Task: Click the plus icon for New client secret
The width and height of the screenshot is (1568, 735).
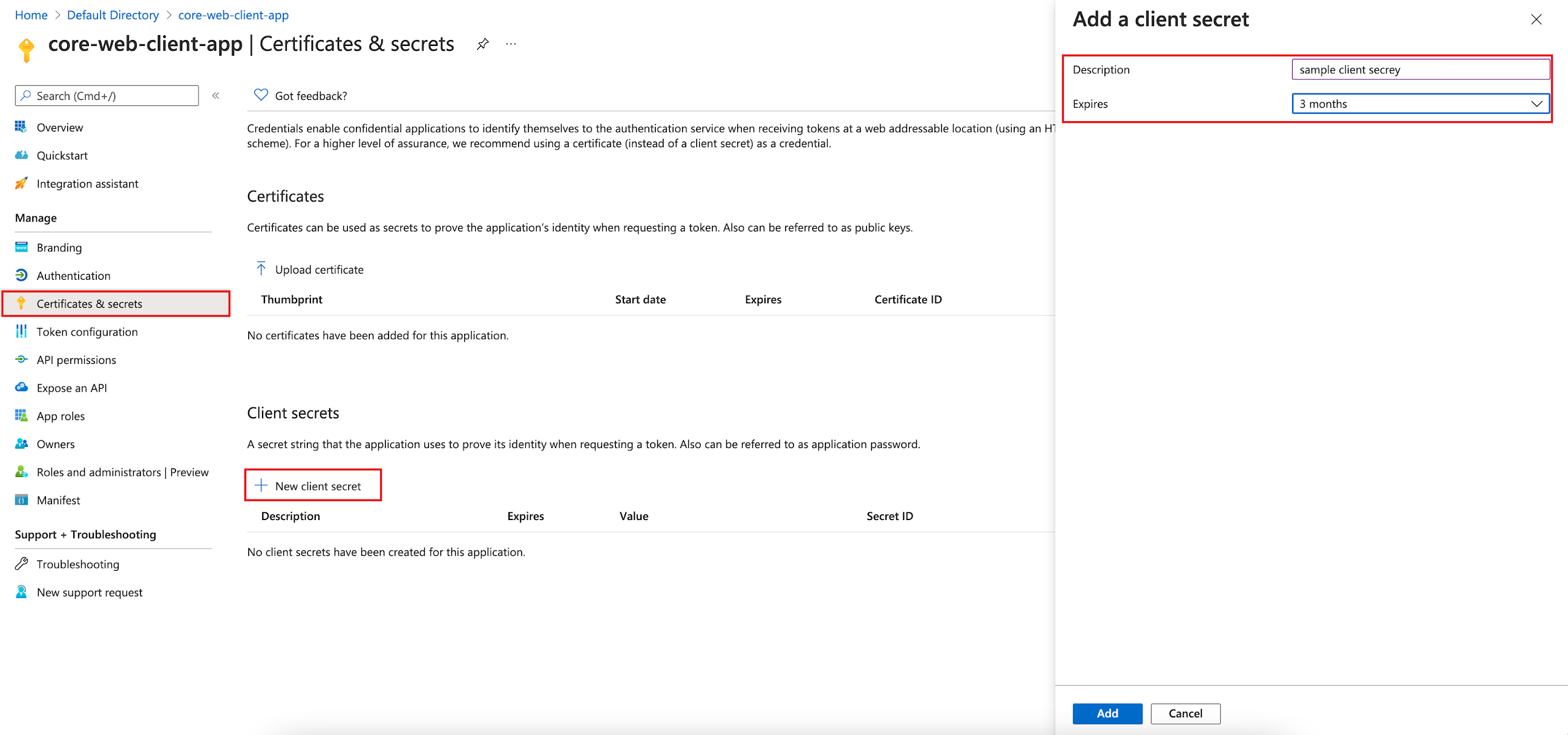Action: (x=260, y=486)
